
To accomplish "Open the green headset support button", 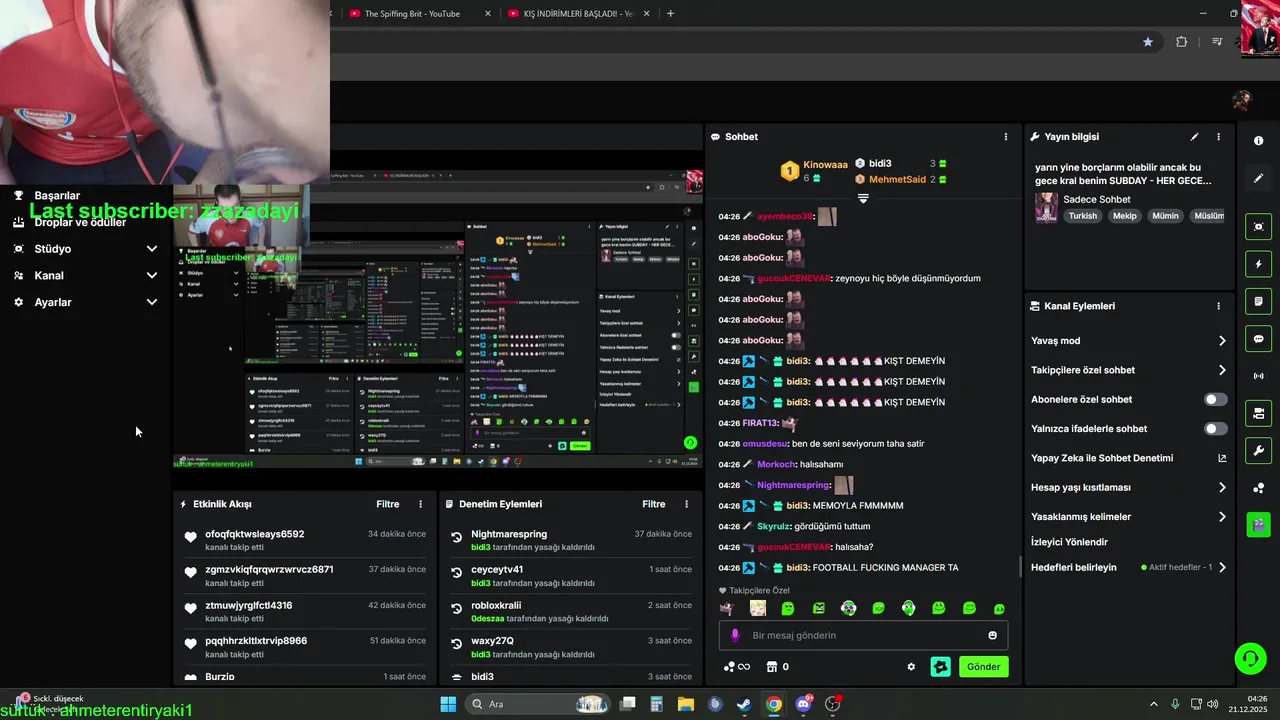I will 1250,658.
